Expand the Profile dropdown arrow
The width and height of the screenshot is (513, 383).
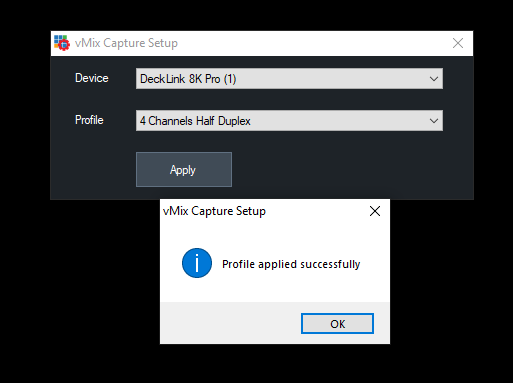click(434, 121)
